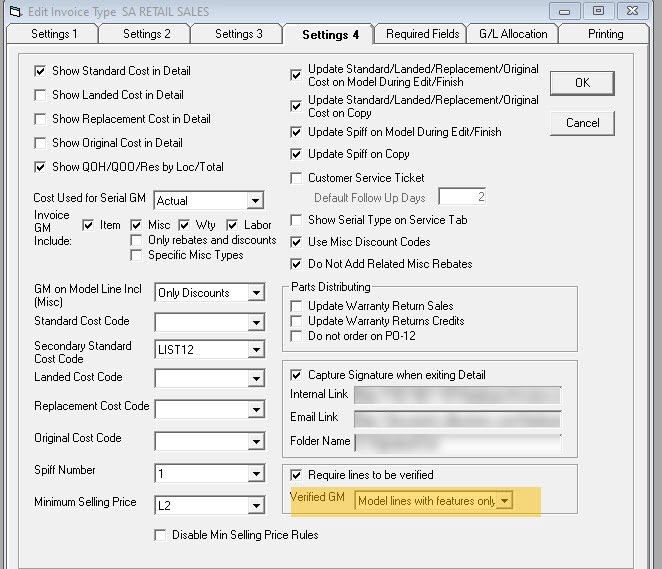662x569 pixels.
Task: Check Only rebates and discounts
Action: 136,240
